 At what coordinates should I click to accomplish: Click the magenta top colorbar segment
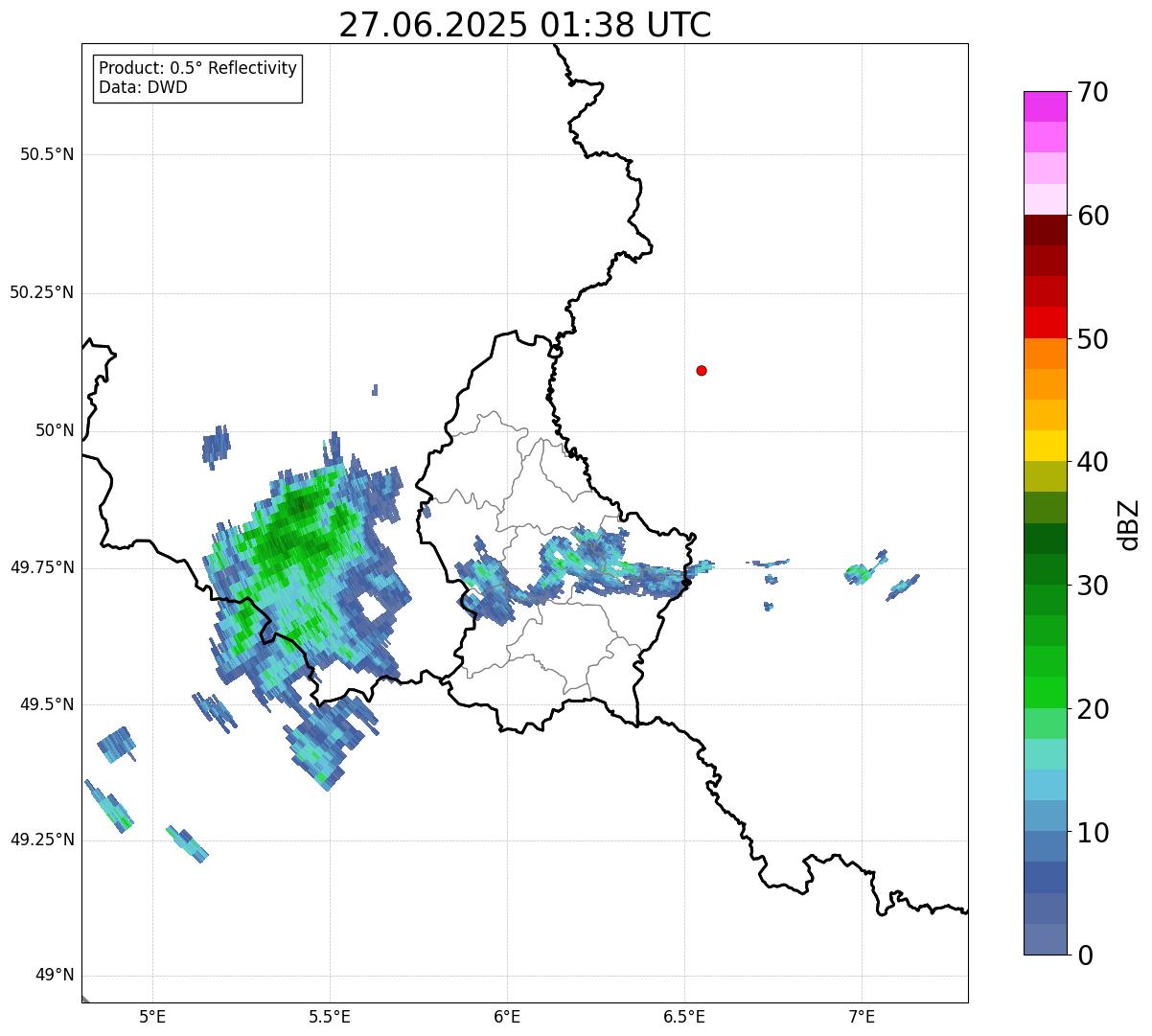(1046, 106)
